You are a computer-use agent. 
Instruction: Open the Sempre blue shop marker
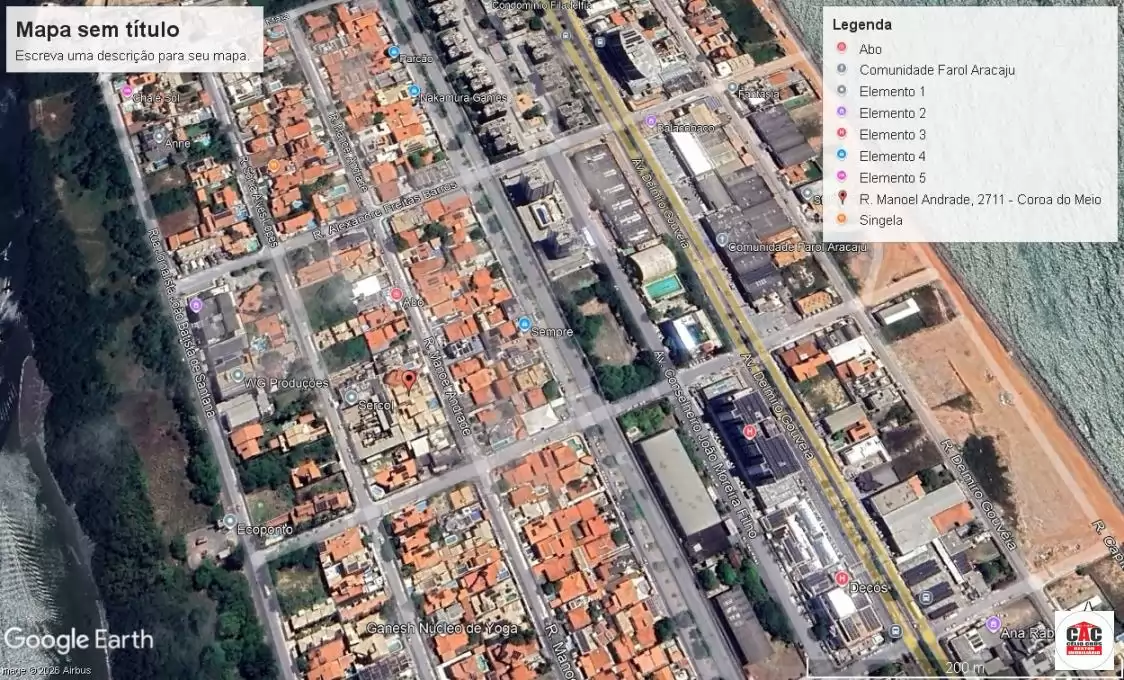click(x=524, y=323)
